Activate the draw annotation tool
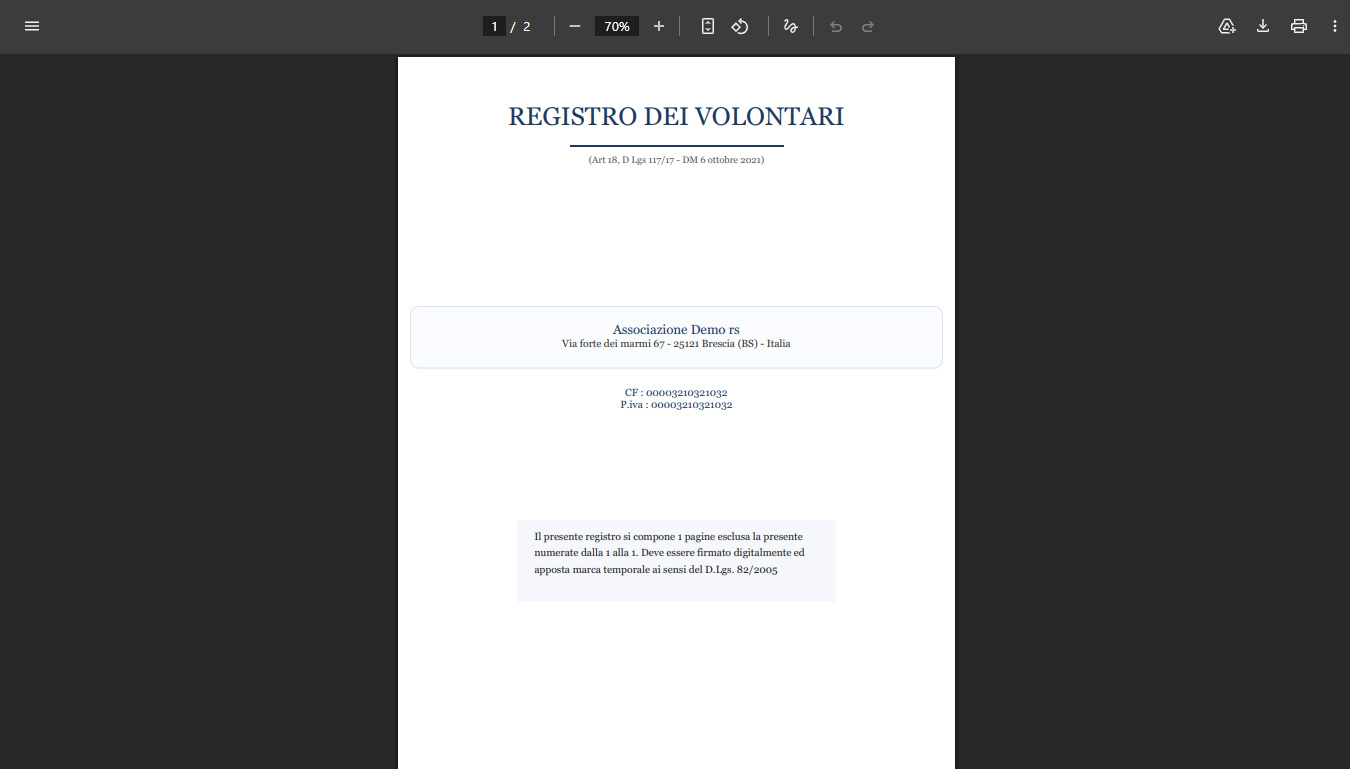This screenshot has width=1350, height=769. (x=791, y=26)
